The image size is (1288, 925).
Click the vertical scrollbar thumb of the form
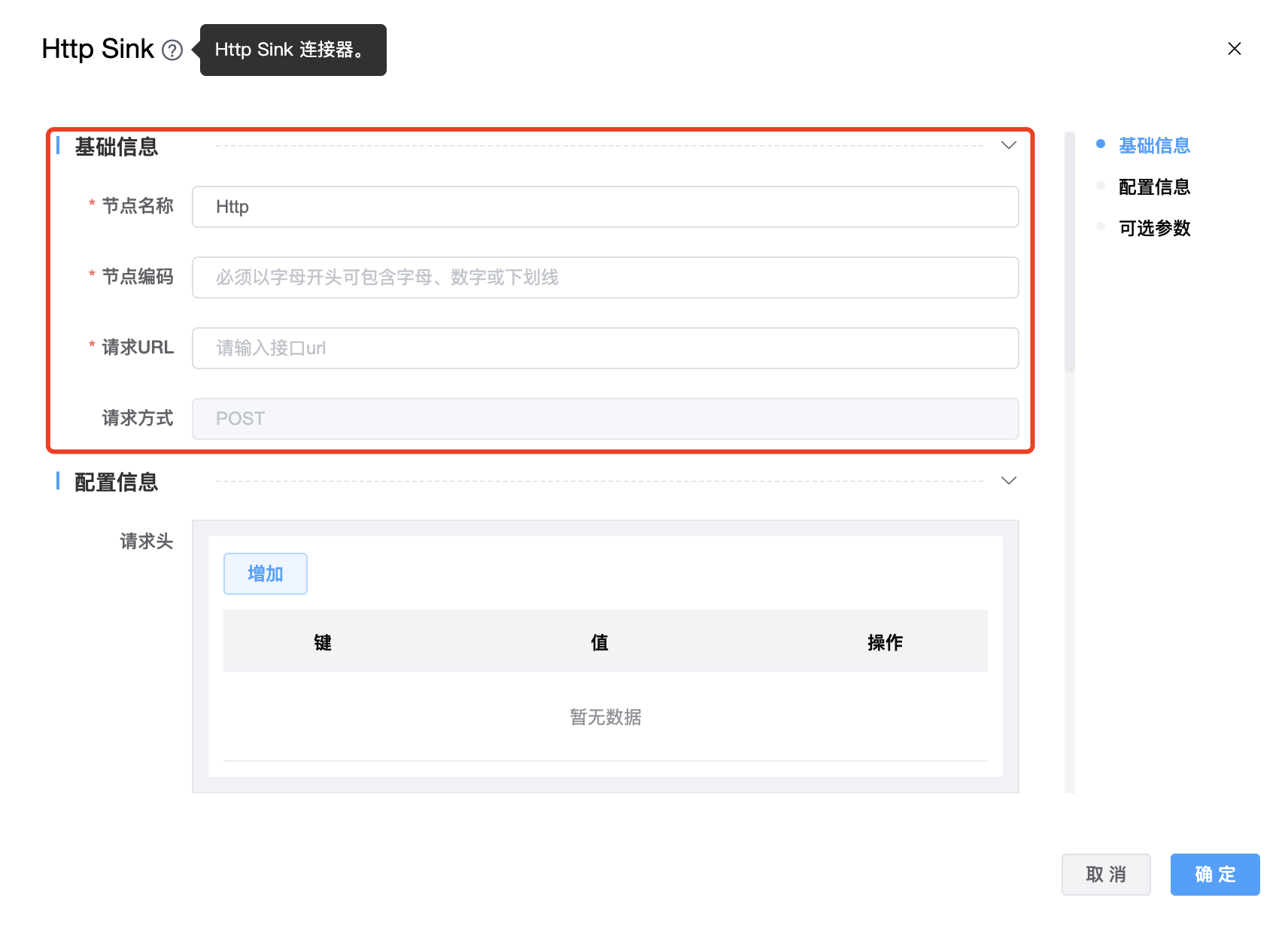click(1069, 252)
